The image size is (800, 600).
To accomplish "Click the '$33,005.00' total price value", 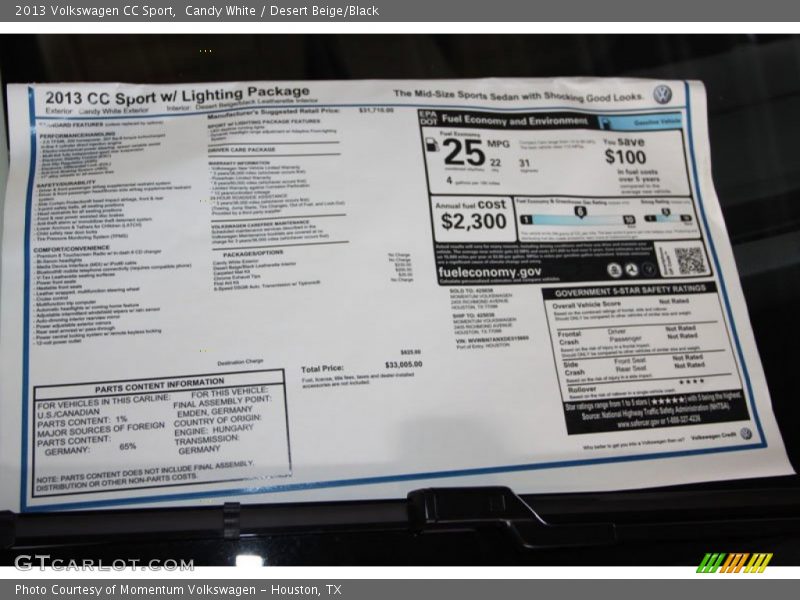I will pos(403,365).
